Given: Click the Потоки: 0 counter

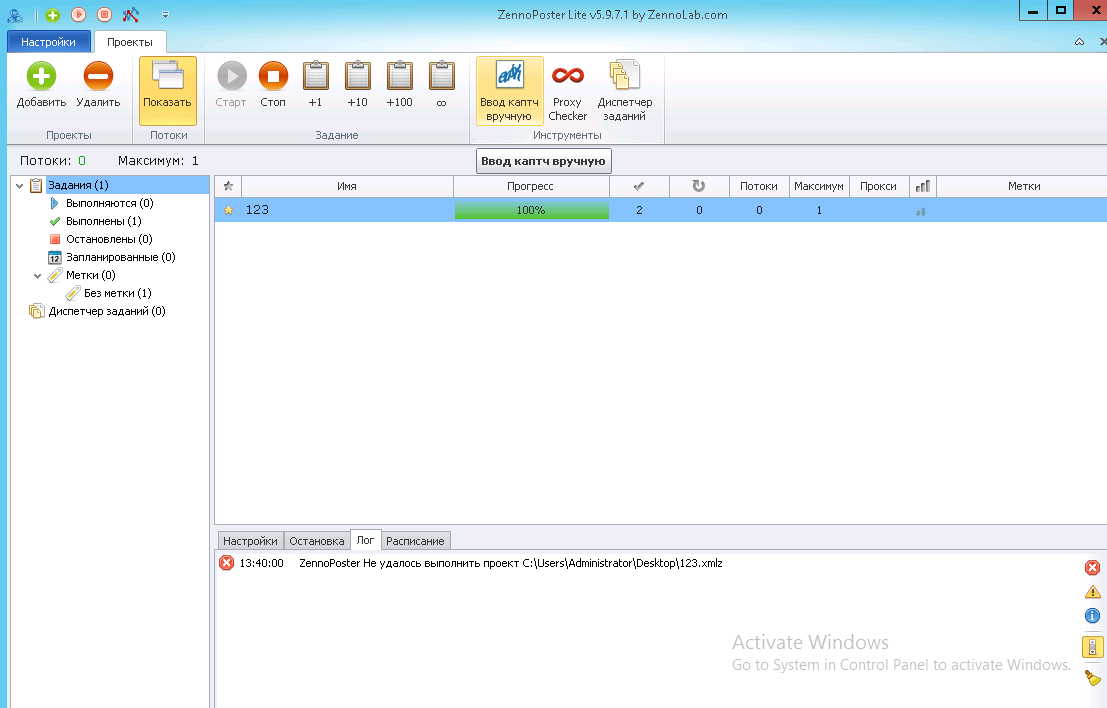Looking at the screenshot, I should click(53, 161).
